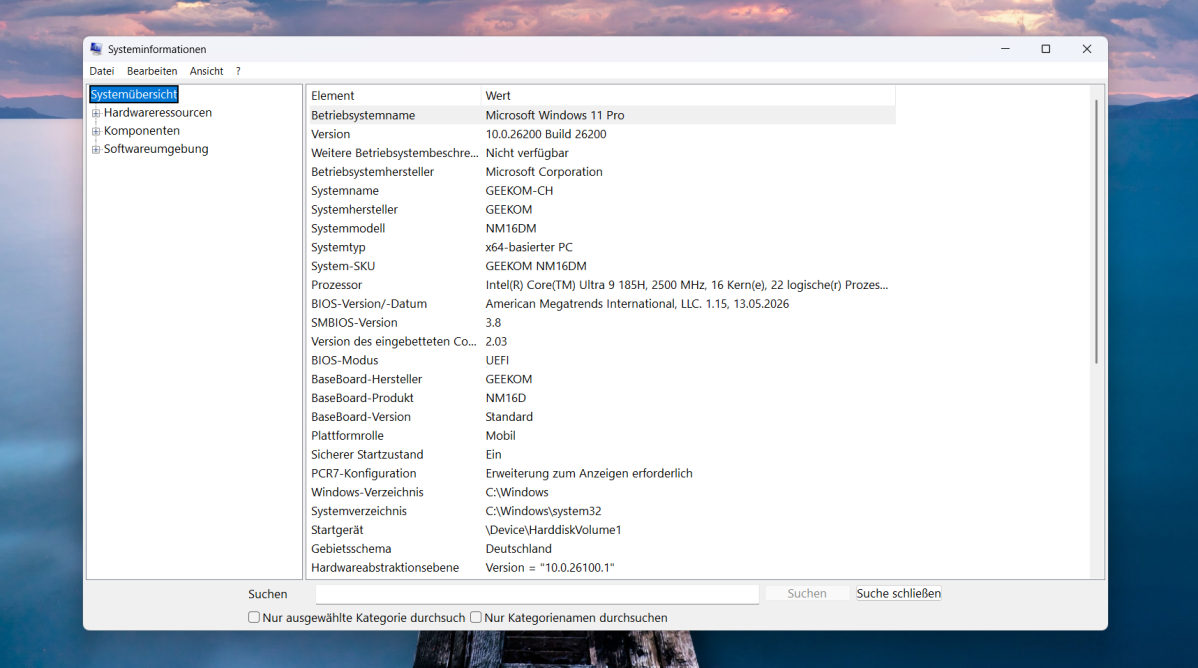
Task: Expand the Komponenten tree node
Action: click(96, 131)
